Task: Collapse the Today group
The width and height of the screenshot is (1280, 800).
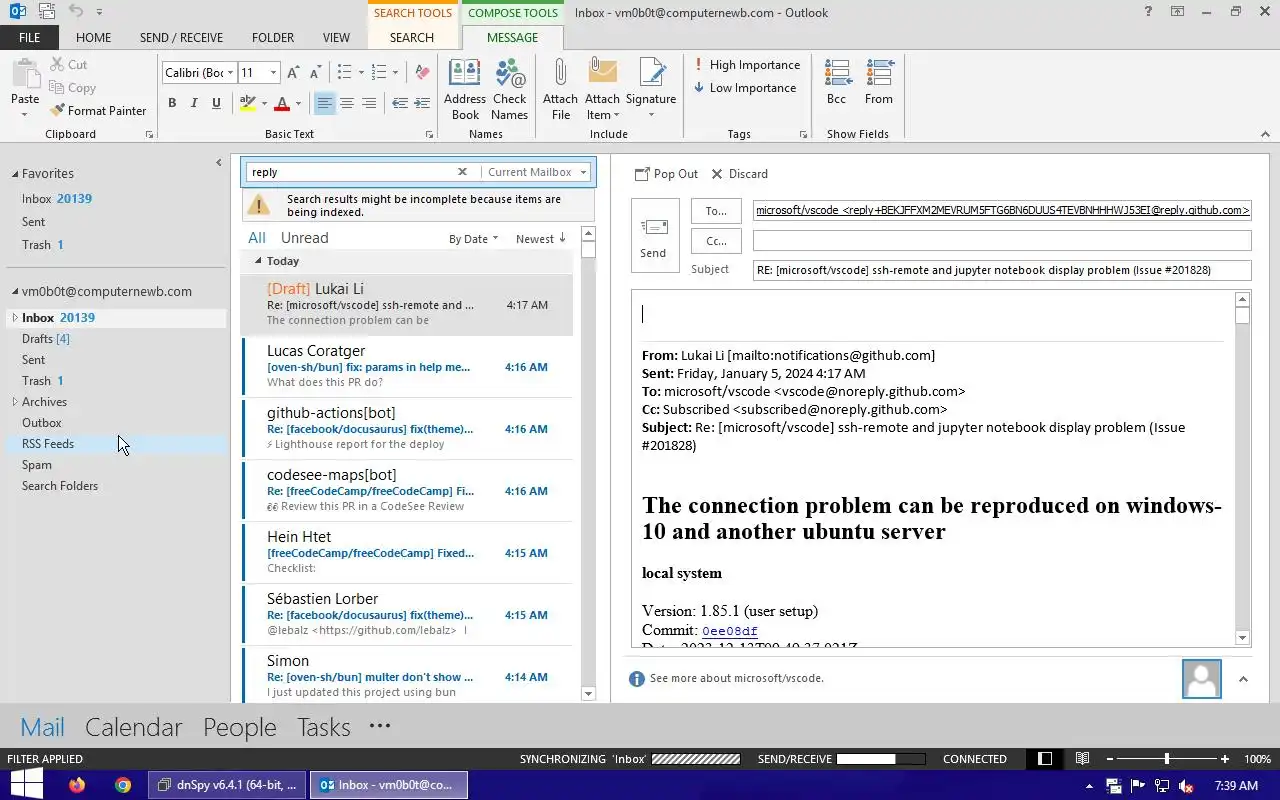Action: point(258,261)
